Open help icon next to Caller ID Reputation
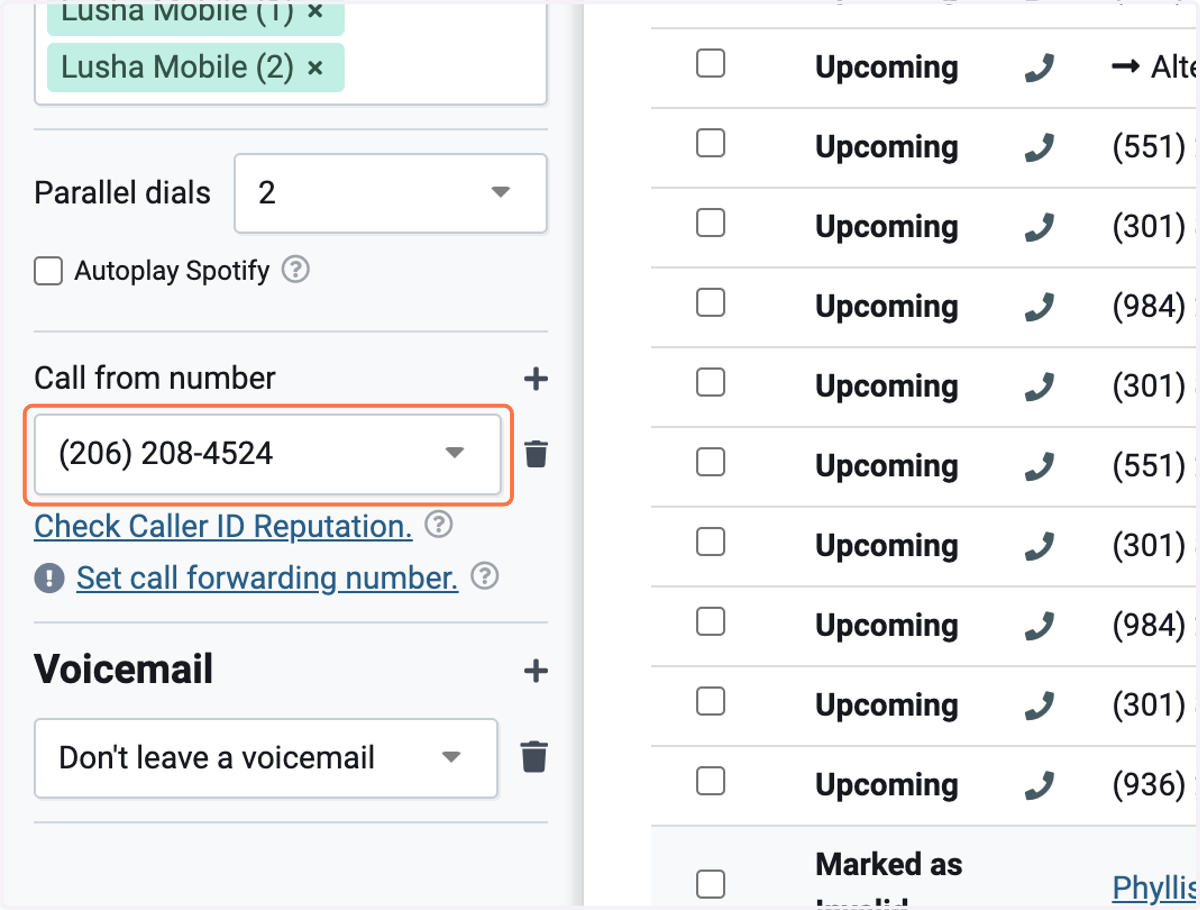This screenshot has height=910, width=1200. coord(438,525)
